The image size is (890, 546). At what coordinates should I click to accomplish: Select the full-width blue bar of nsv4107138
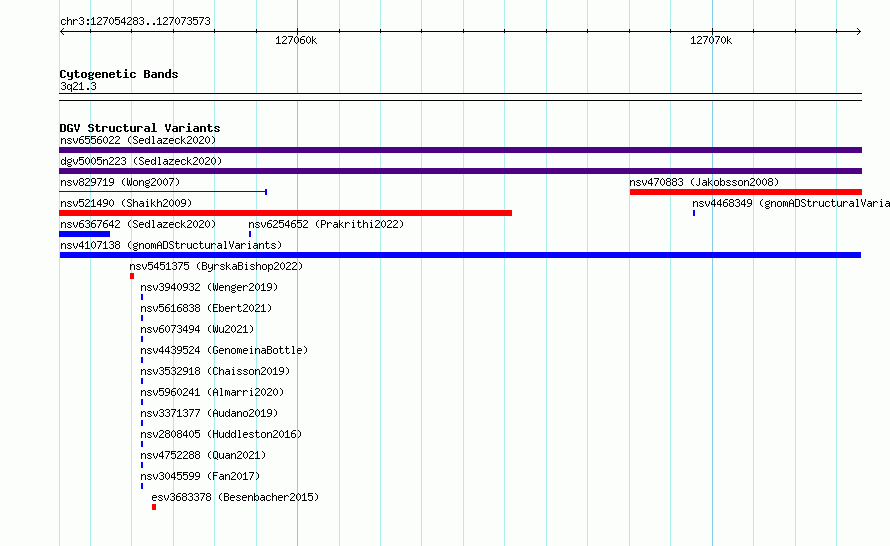(x=460, y=255)
